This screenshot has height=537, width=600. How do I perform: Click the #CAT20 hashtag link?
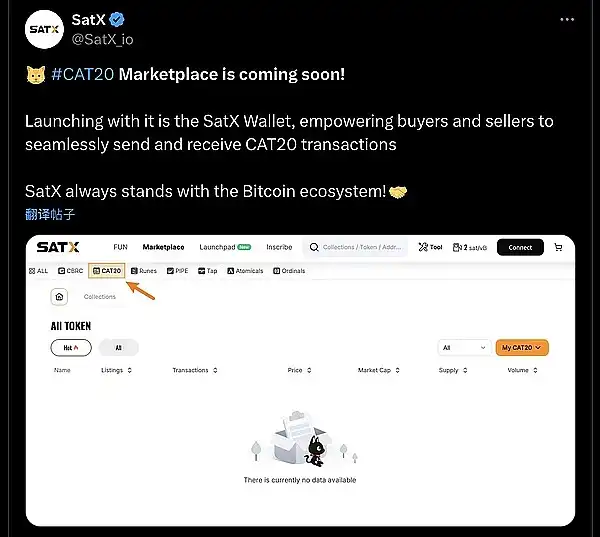point(83,74)
